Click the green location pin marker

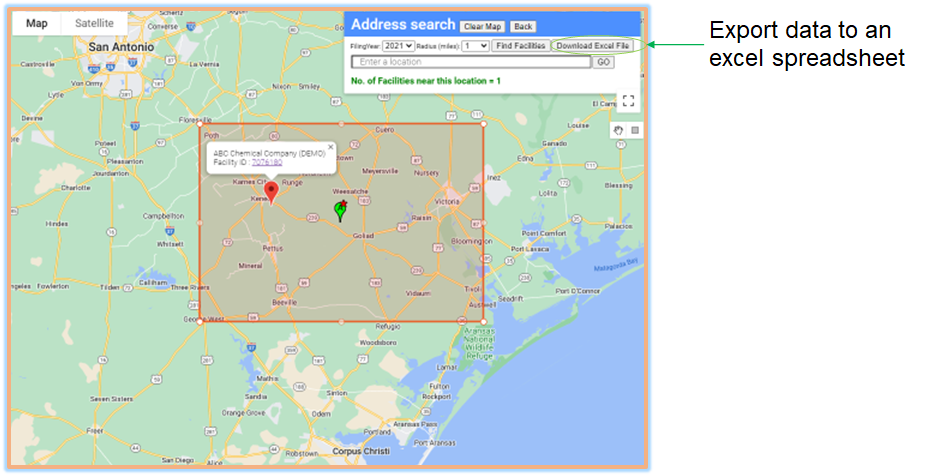coord(340,209)
